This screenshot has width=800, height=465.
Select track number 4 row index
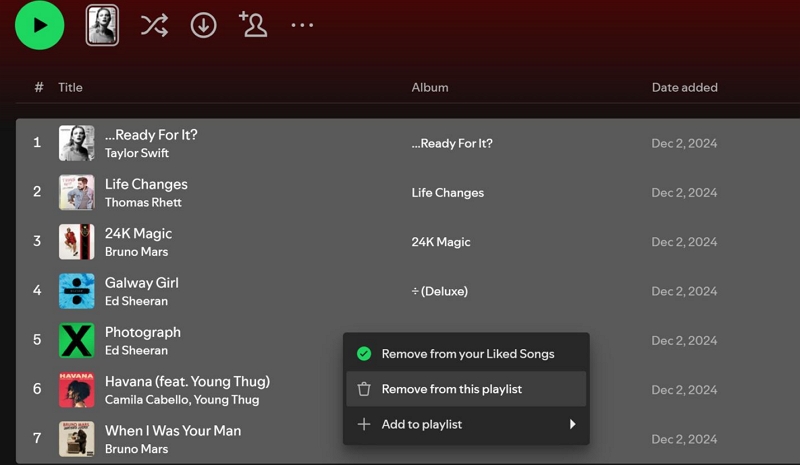37,290
